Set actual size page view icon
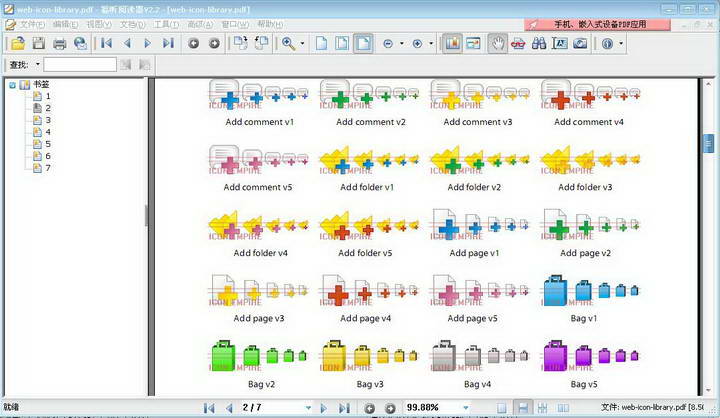The height and width of the screenshot is (418, 720). point(321,44)
